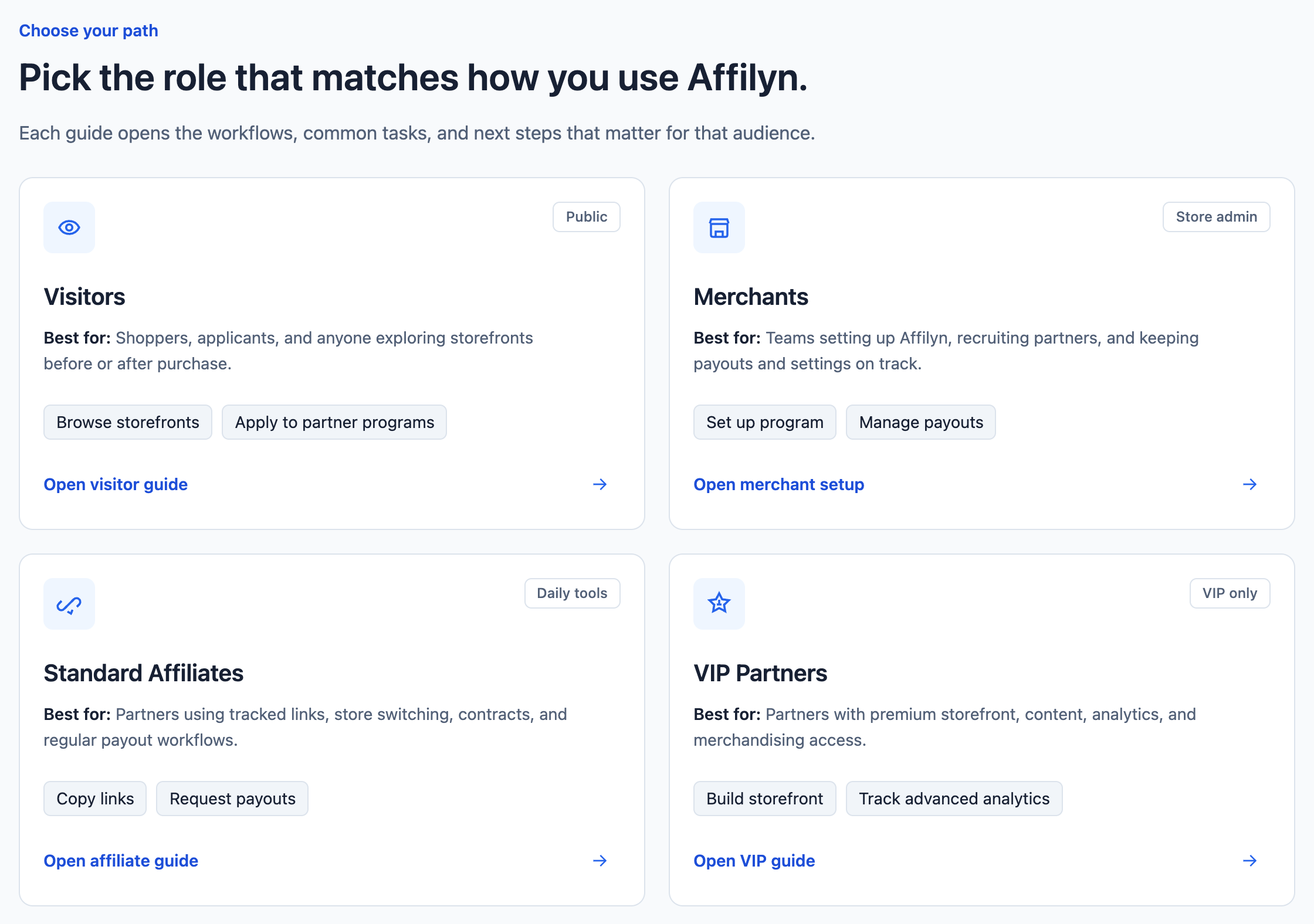Click the Public badge
The image size is (1314, 924).
tap(587, 217)
